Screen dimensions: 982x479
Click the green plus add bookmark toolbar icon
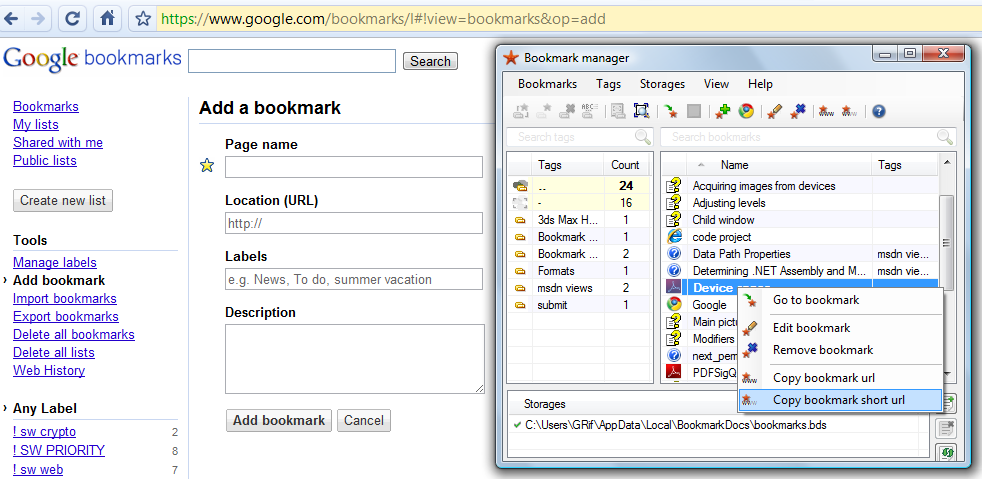[723, 111]
